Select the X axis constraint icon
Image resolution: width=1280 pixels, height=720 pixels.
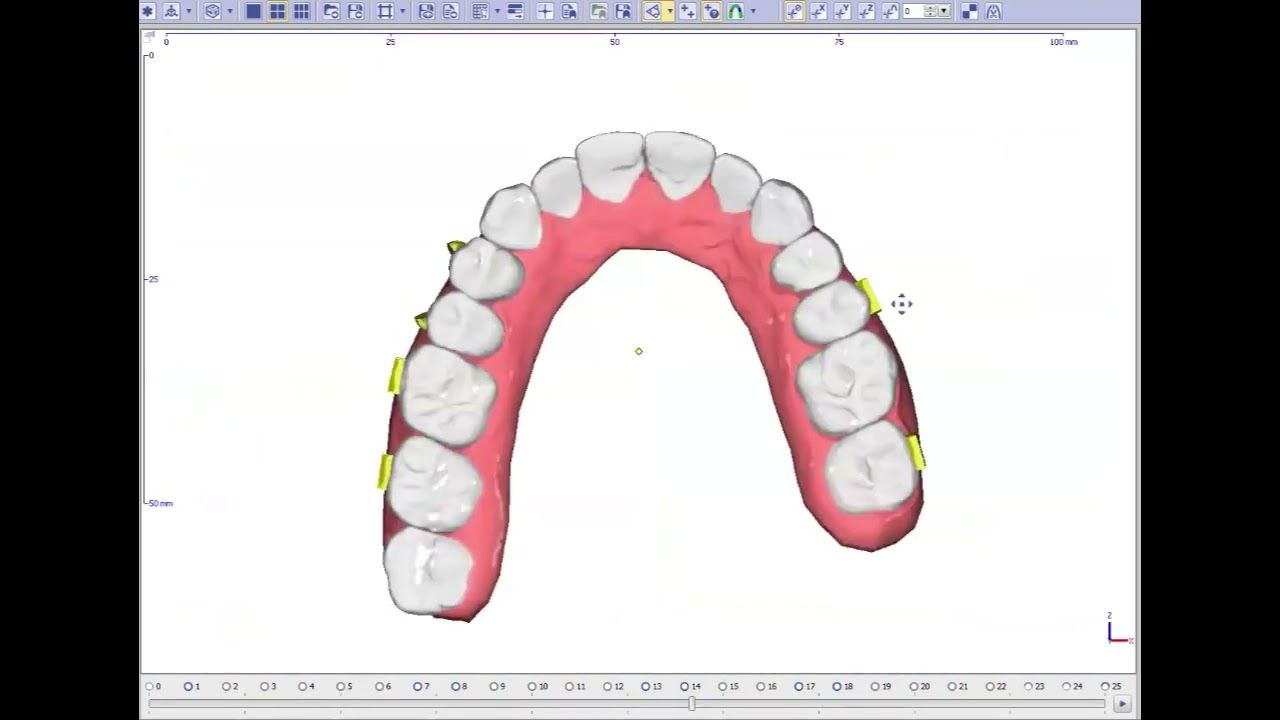pos(818,12)
